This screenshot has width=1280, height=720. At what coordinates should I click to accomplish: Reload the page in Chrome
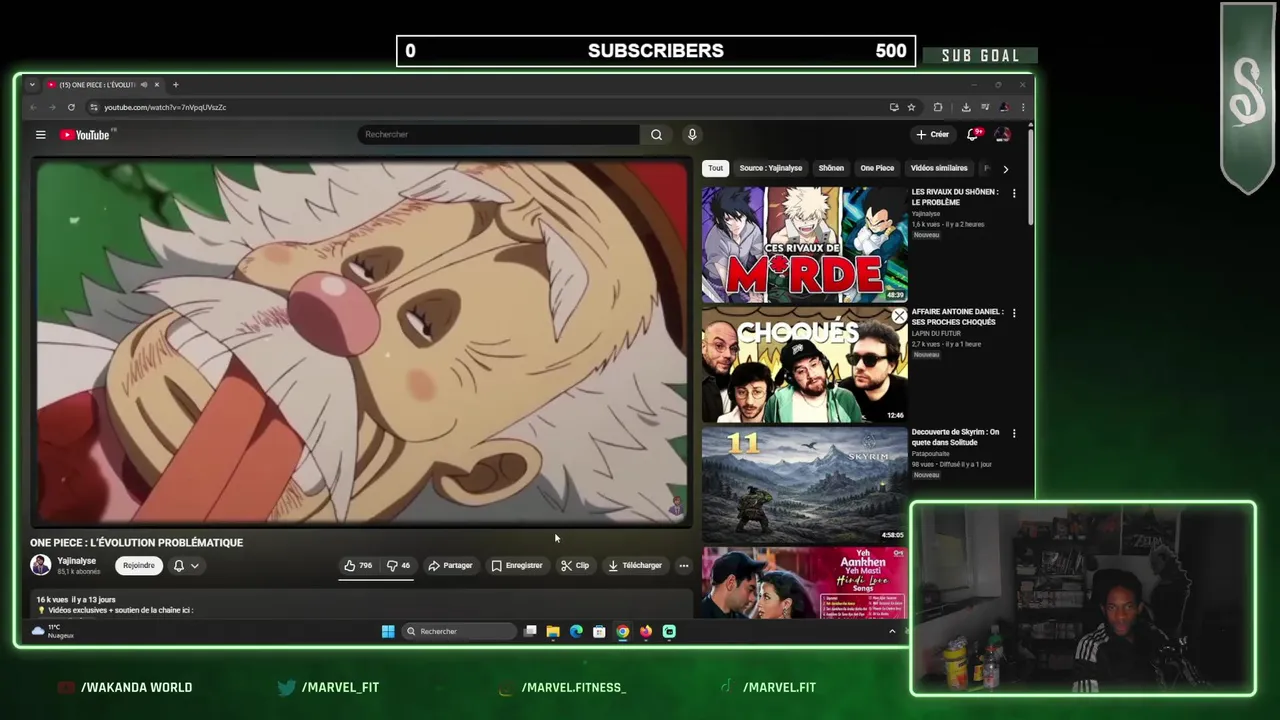coord(71,107)
